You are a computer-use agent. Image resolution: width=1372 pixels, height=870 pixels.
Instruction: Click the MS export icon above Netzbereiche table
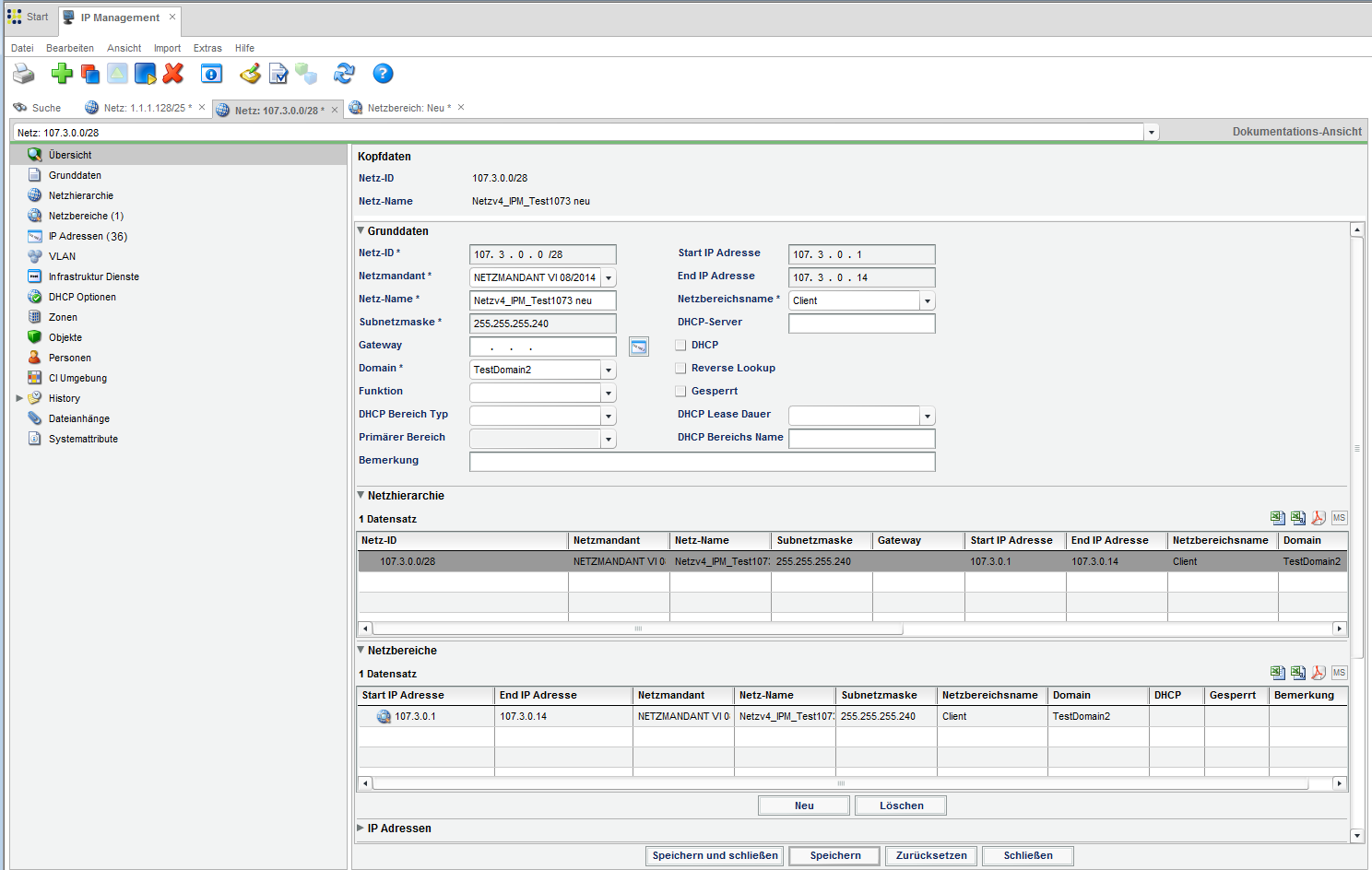[1339, 673]
